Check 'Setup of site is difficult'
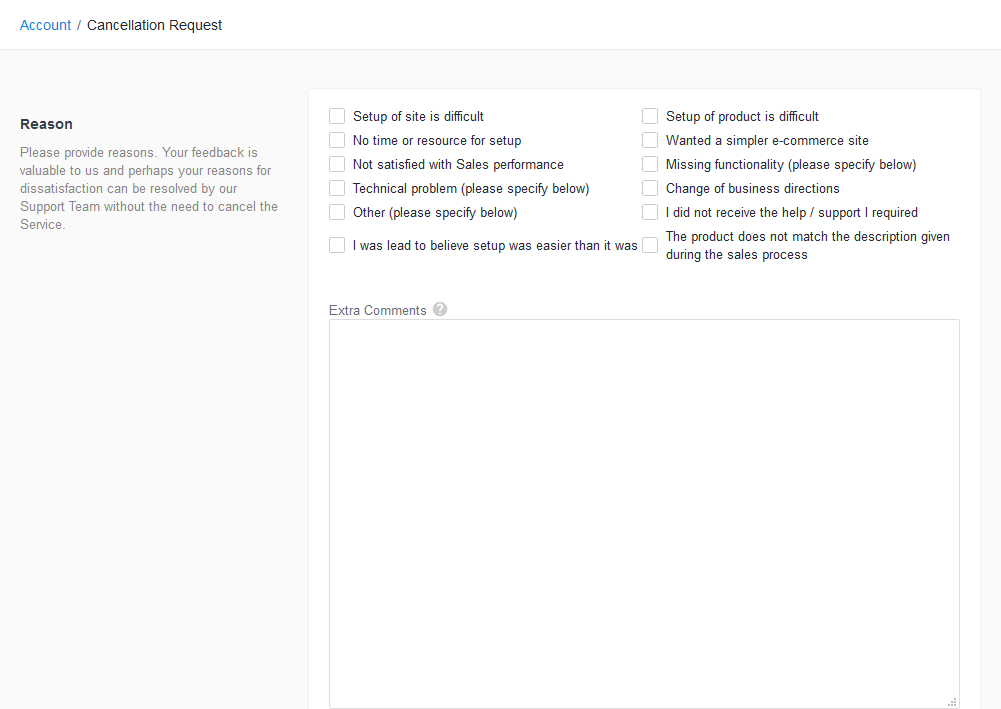Screen dimensions: 1001x709 337,116
